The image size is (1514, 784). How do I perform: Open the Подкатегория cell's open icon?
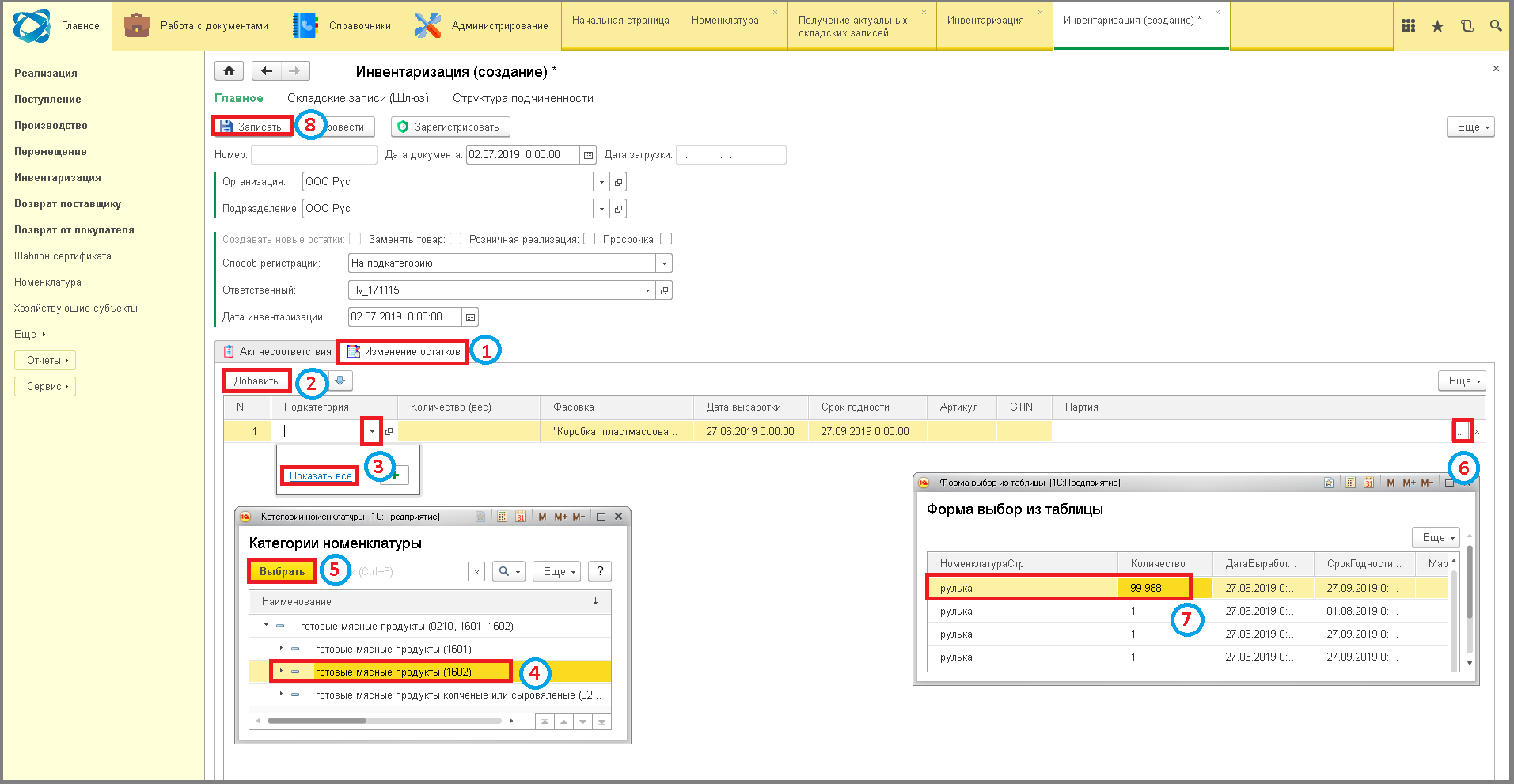click(389, 431)
